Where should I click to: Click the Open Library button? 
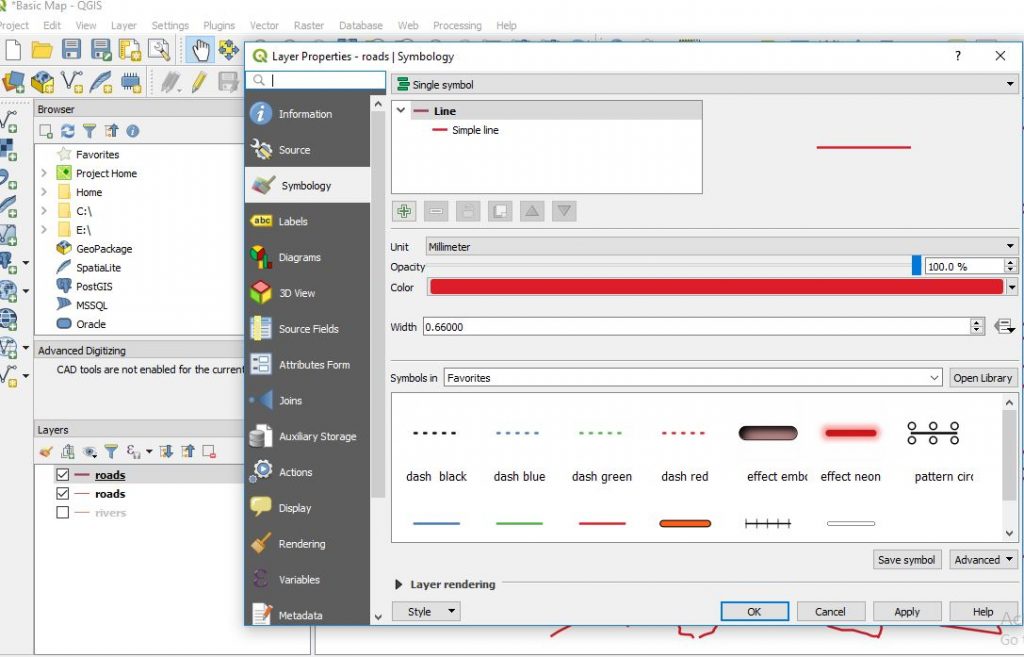point(982,378)
